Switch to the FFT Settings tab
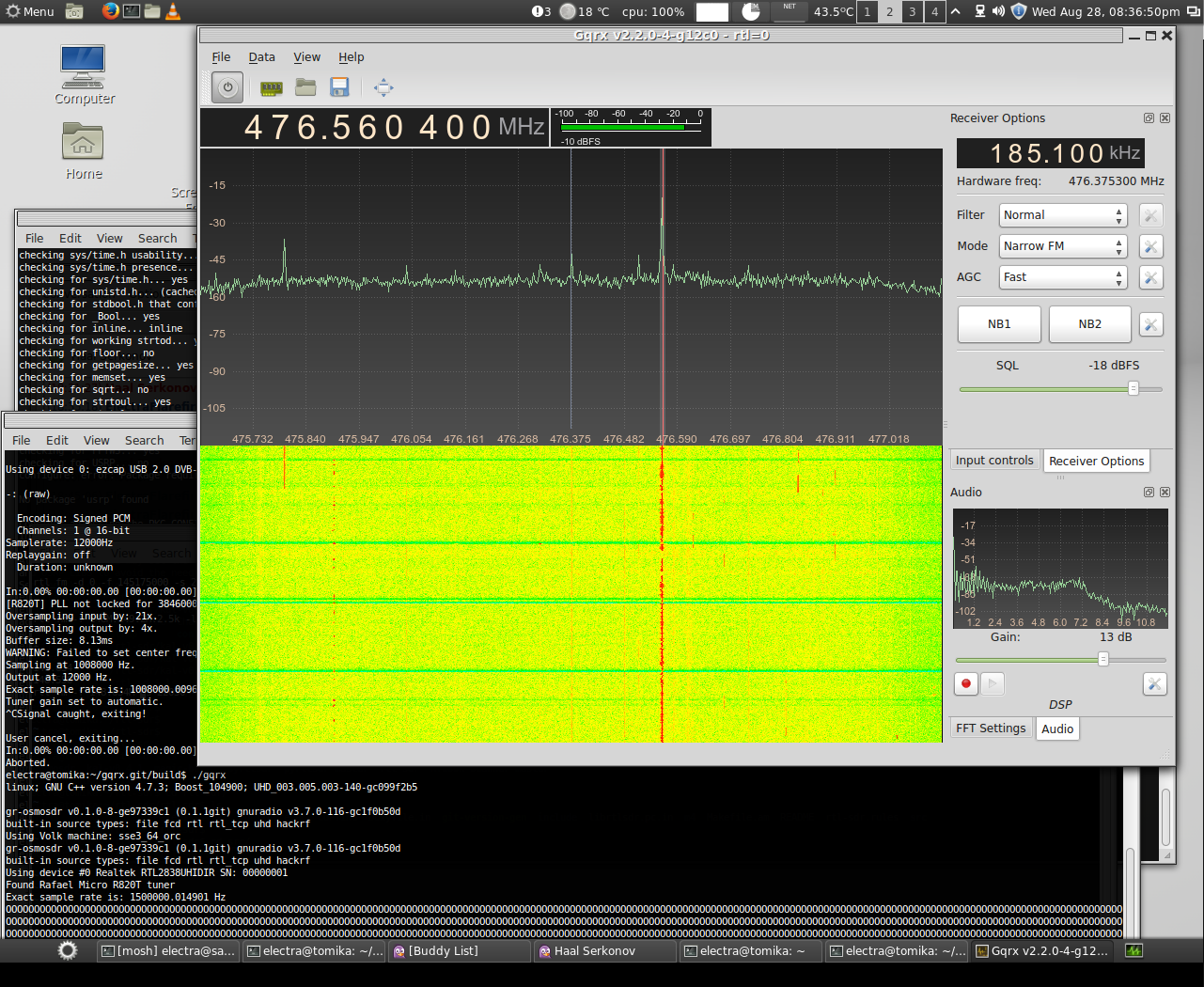Viewport: 1204px width, 987px height. [991, 728]
